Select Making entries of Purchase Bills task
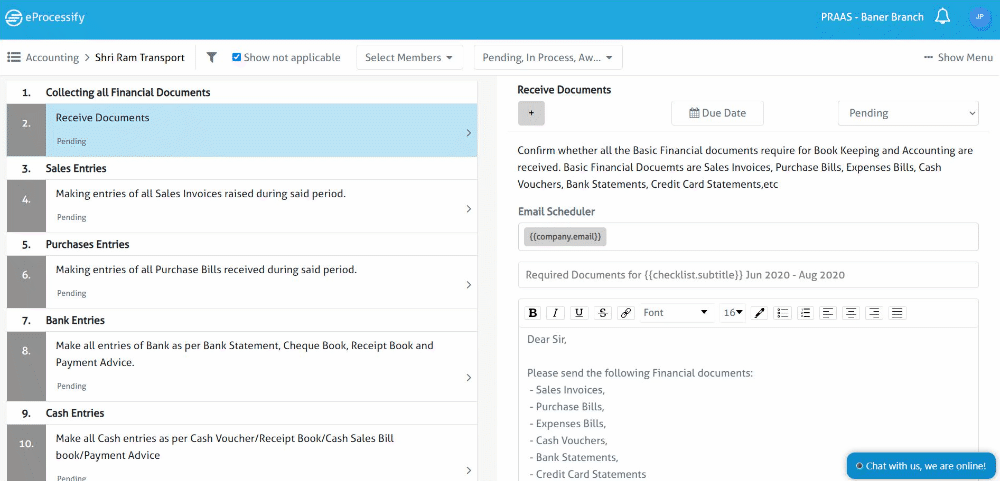The height and width of the screenshot is (481, 1000). [x=242, y=282]
